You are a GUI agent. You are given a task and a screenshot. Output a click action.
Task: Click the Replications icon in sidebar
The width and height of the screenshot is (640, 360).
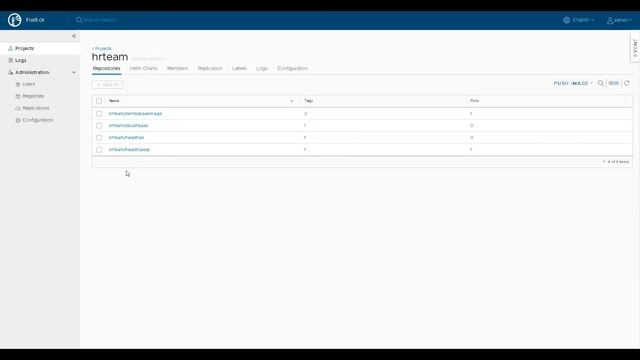tap(18, 108)
